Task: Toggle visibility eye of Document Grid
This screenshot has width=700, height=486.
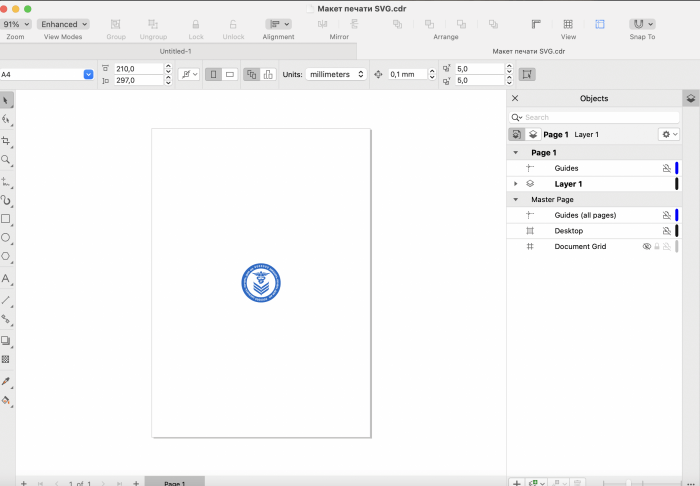Action: (x=646, y=246)
